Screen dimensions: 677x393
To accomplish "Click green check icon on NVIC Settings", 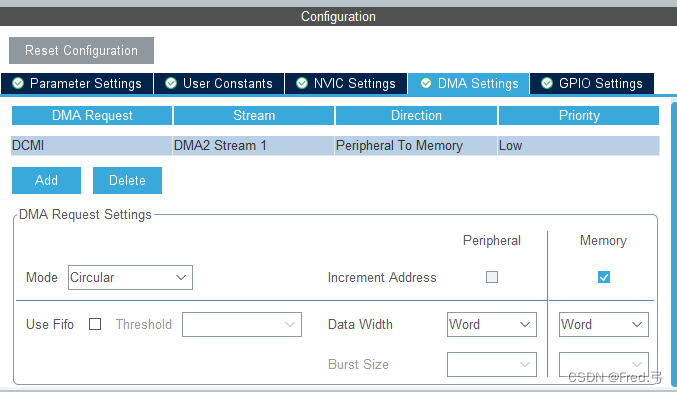I will tap(302, 83).
